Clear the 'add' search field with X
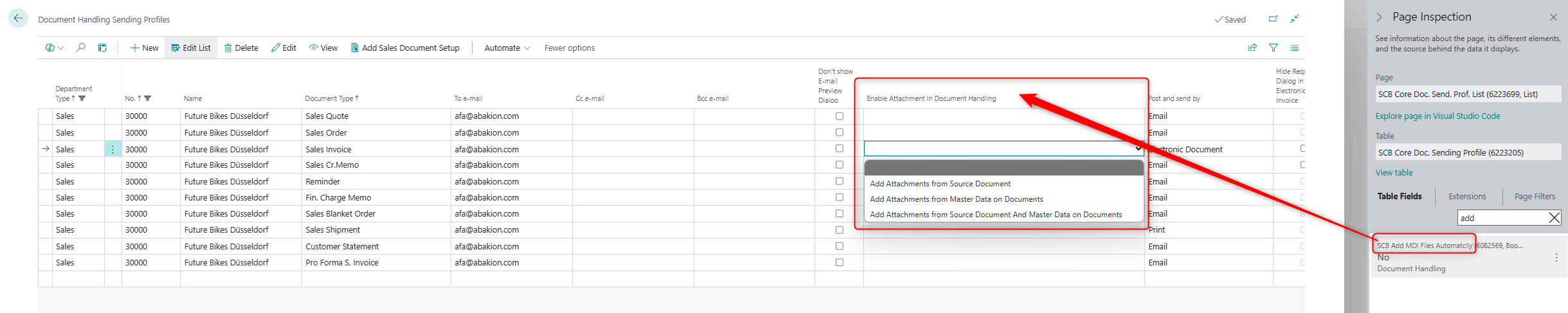Image resolution: width=1568 pixels, height=313 pixels. pyautogui.click(x=1554, y=218)
